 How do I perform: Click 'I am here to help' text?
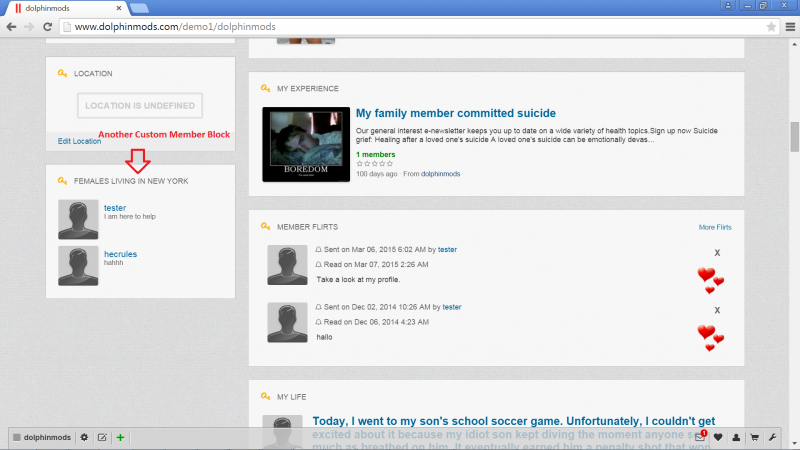(130, 216)
